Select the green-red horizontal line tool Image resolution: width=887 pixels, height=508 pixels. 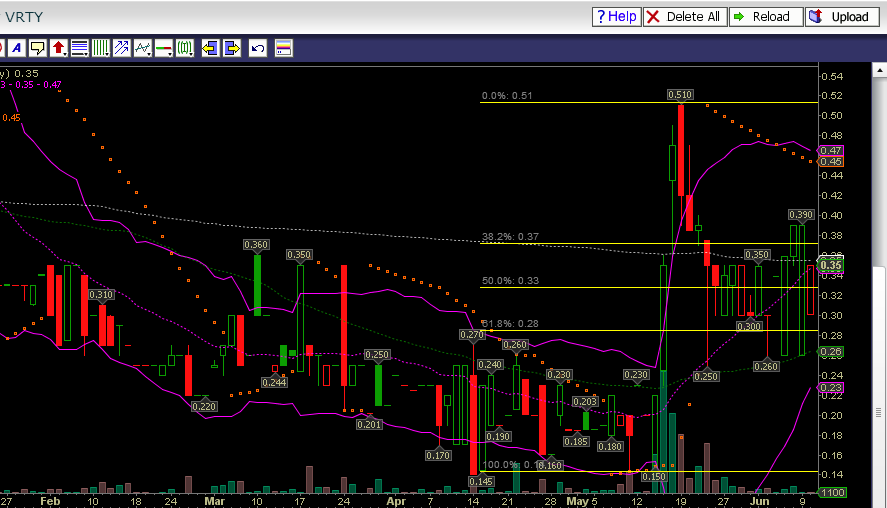(x=162, y=48)
